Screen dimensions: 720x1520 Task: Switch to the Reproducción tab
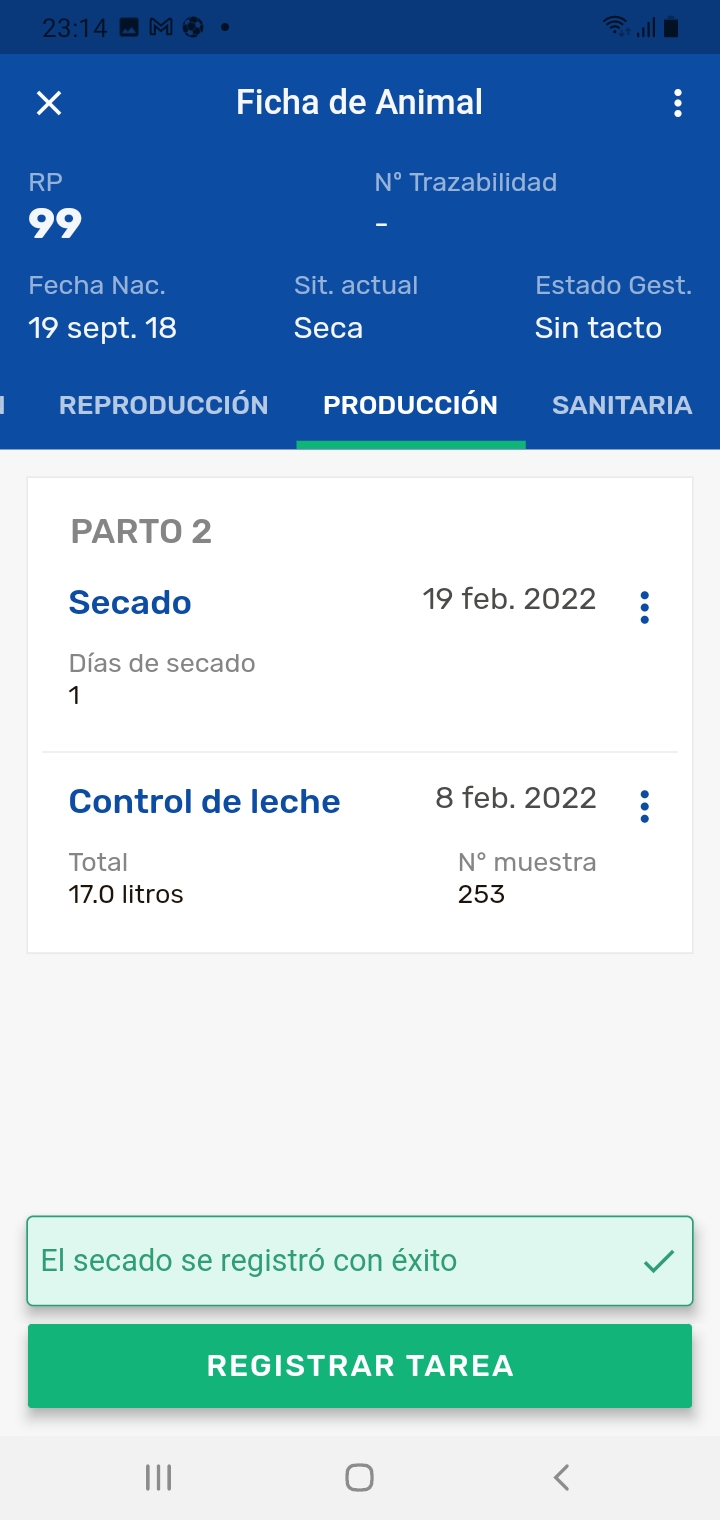(164, 405)
